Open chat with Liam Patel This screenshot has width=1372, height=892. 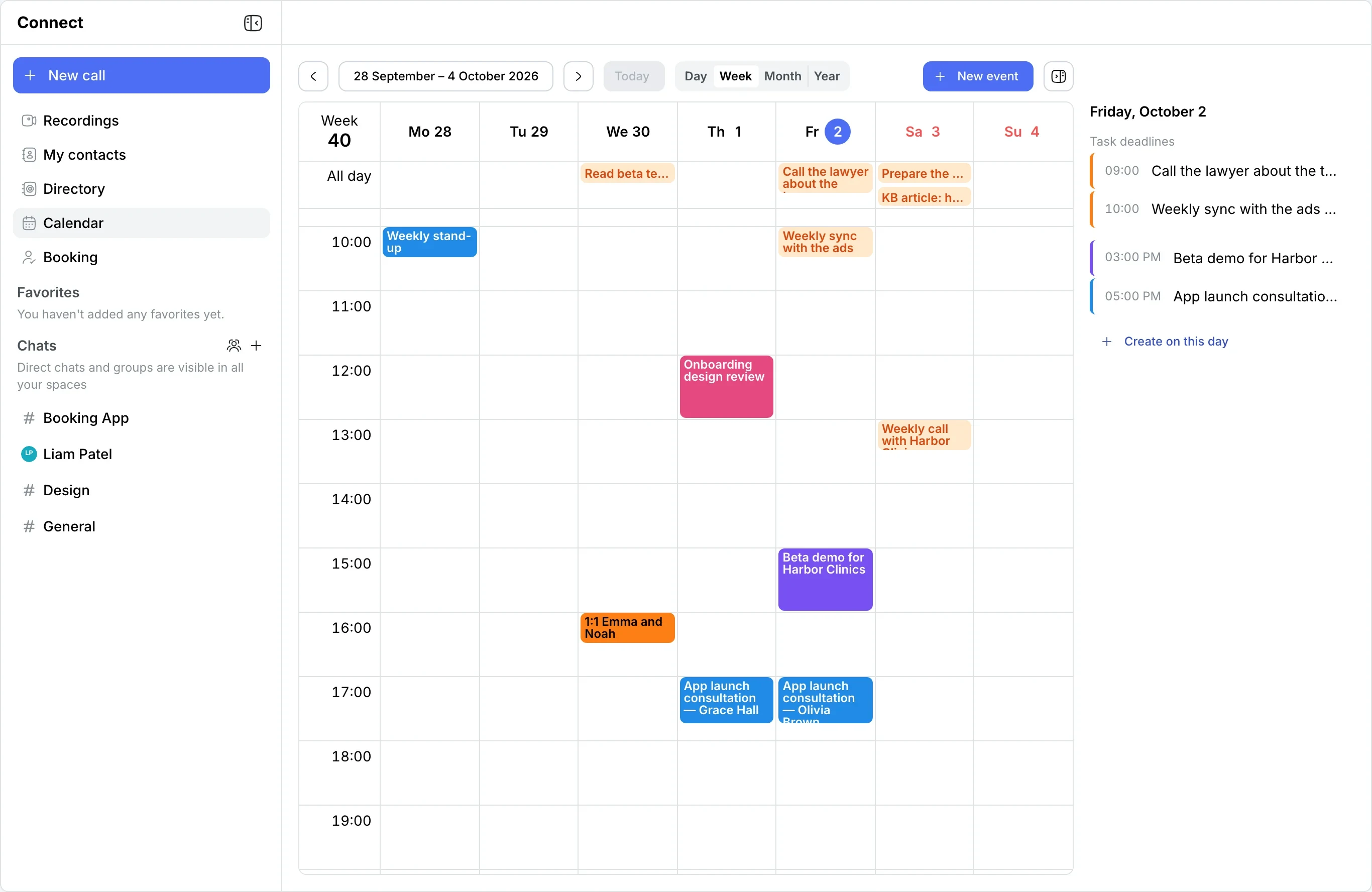coord(141,454)
